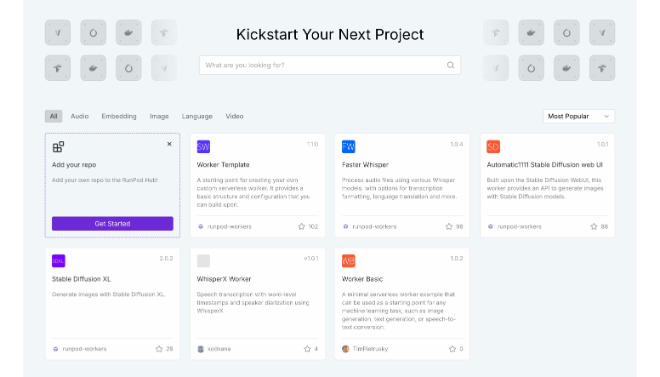Star the Worker Basic repo
The width and height of the screenshot is (660, 377).
(452, 349)
